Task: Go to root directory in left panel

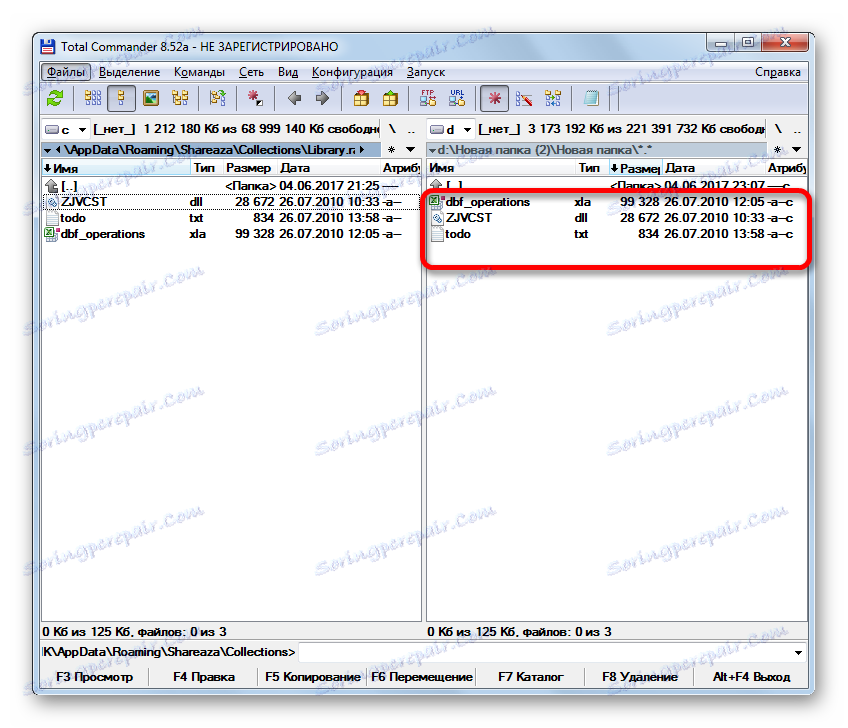Action: point(392,129)
